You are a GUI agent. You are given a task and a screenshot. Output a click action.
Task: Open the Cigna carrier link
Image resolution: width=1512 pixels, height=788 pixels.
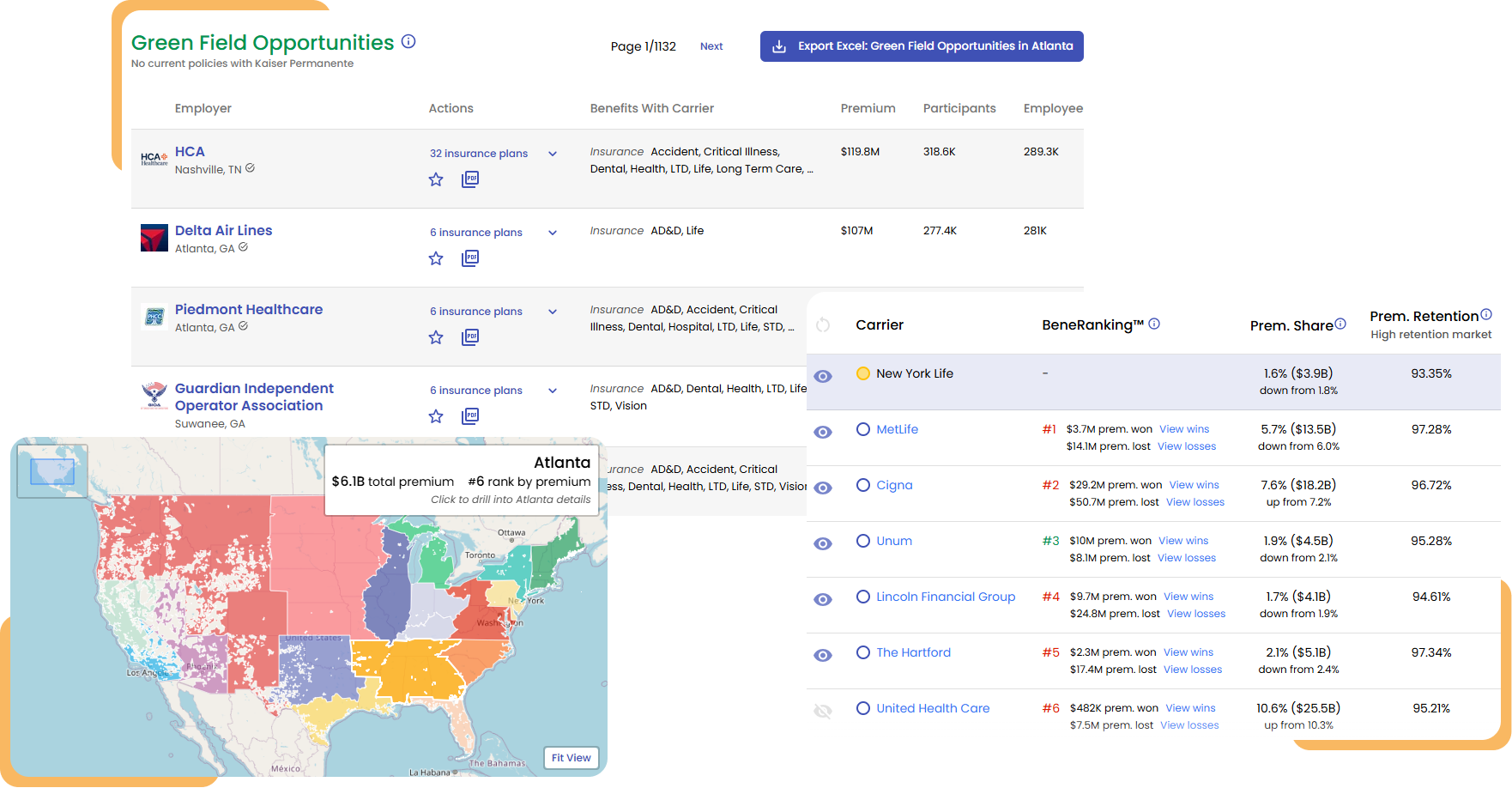(894, 485)
